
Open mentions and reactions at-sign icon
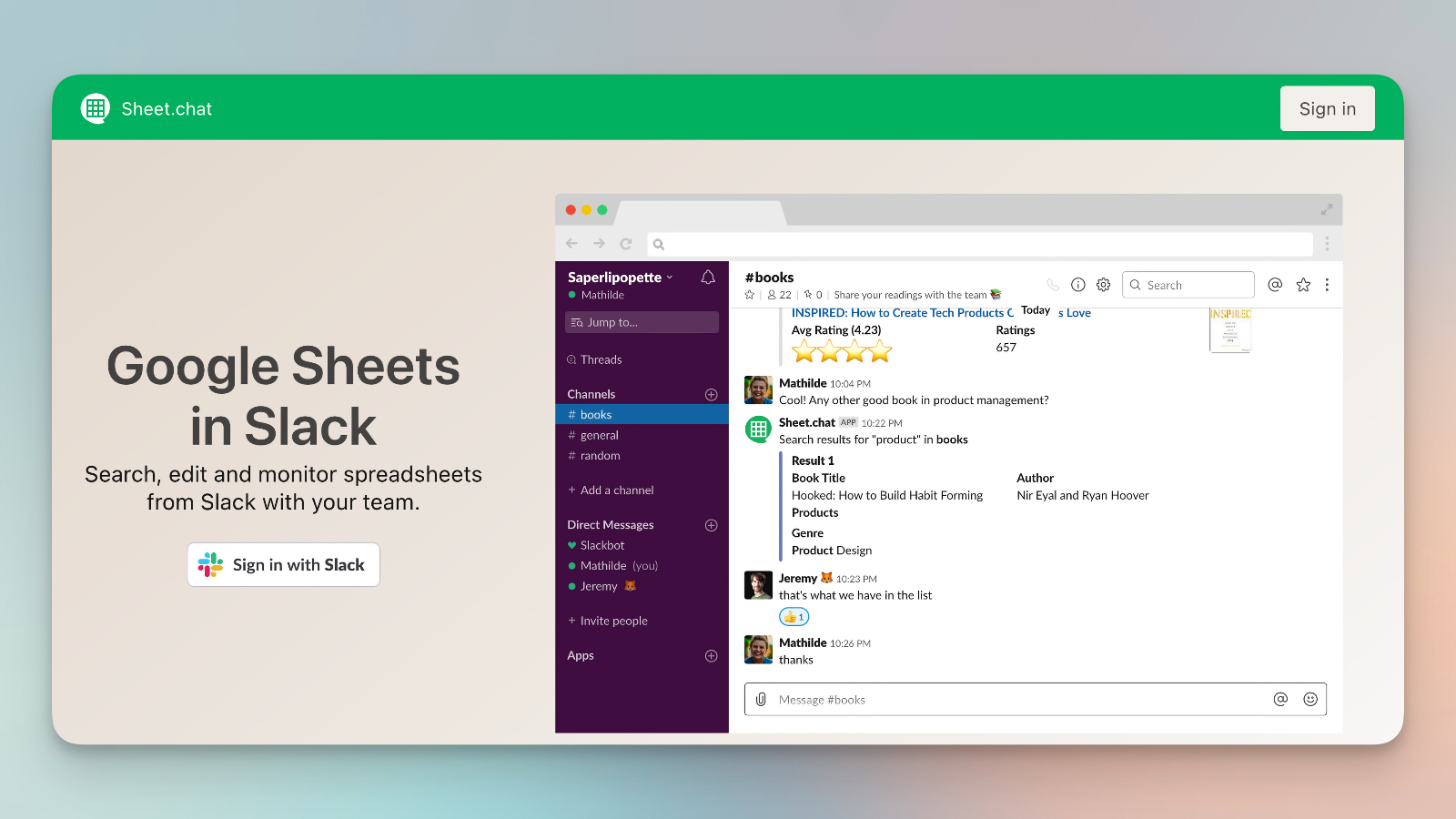click(x=1275, y=284)
